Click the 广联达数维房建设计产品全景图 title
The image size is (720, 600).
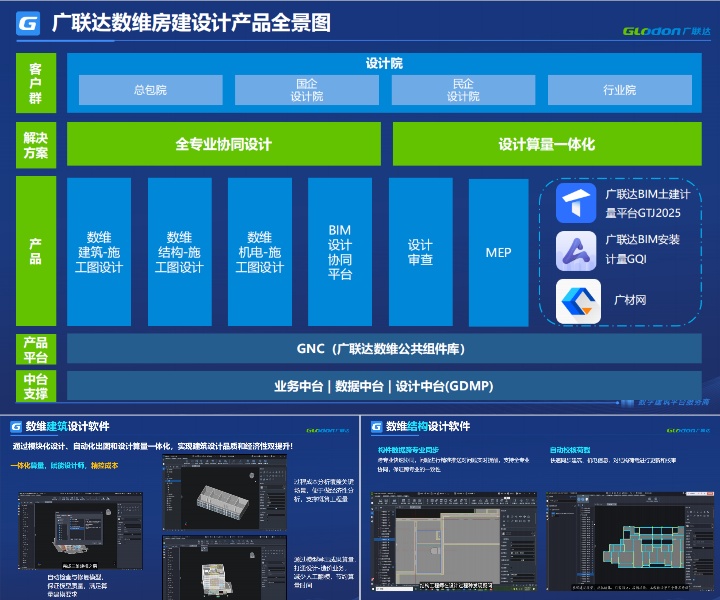click(191, 23)
